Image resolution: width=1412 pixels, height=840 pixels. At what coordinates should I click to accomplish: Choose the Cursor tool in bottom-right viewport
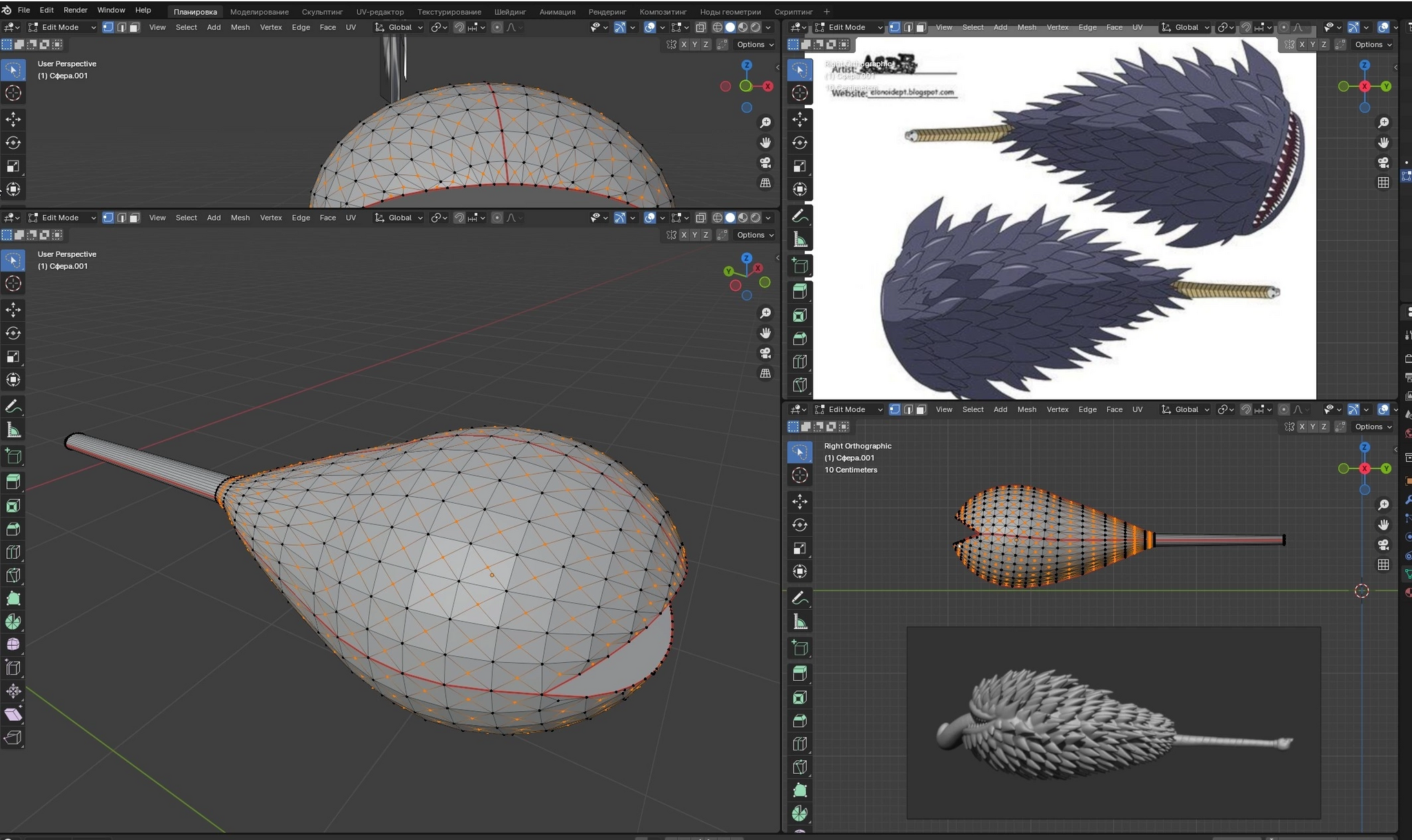point(800,475)
